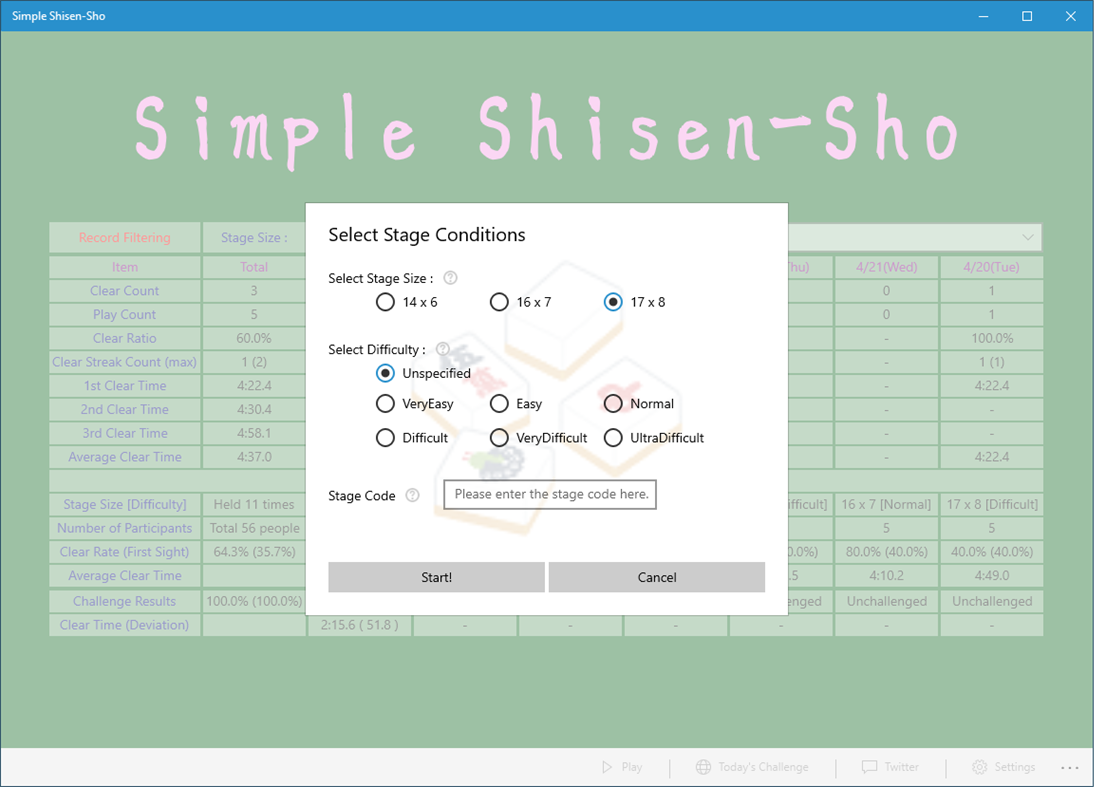Expand the dropdown at the top right of the table
This screenshot has width=1094, height=787.
1028,237
